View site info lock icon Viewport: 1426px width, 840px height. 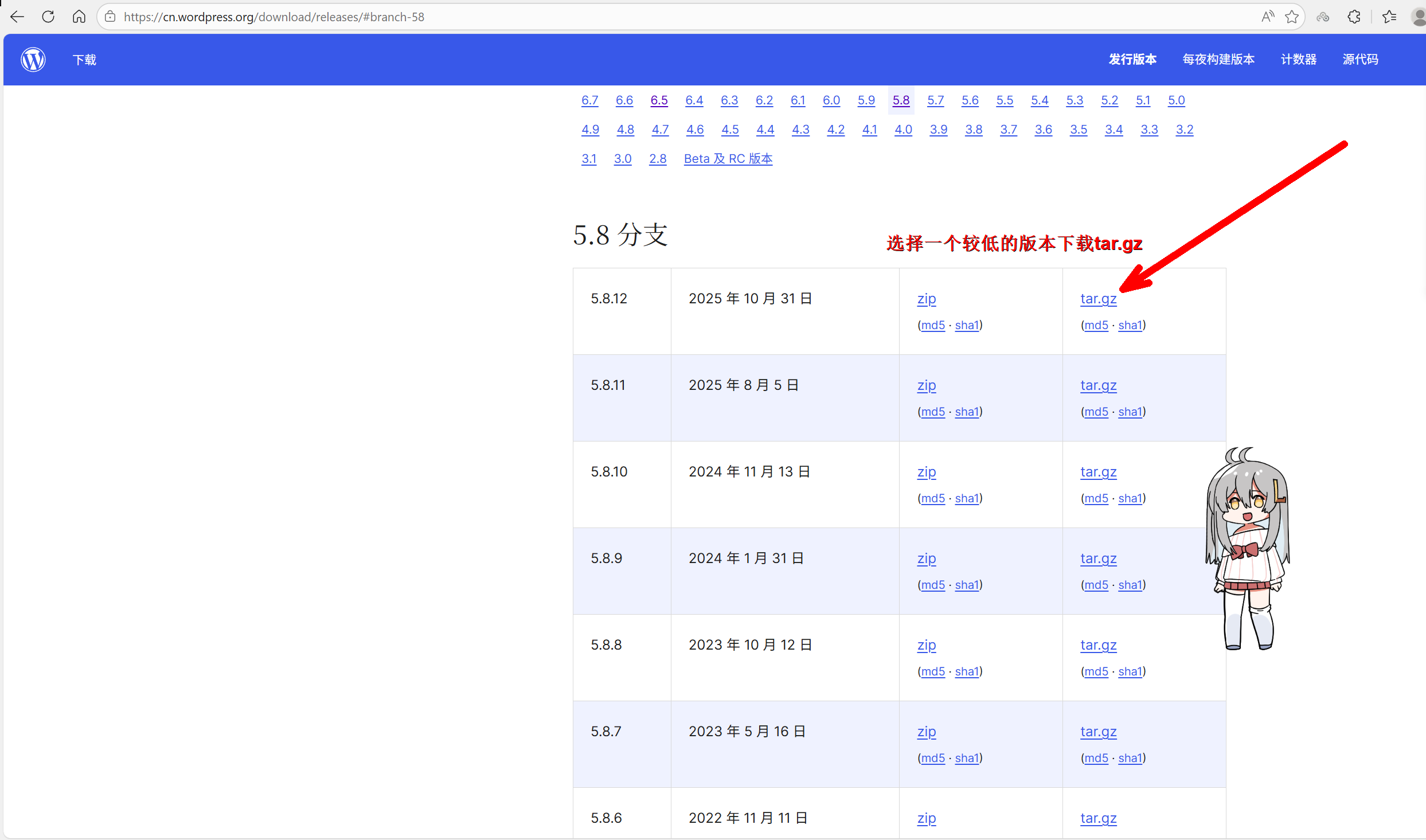[x=111, y=17]
